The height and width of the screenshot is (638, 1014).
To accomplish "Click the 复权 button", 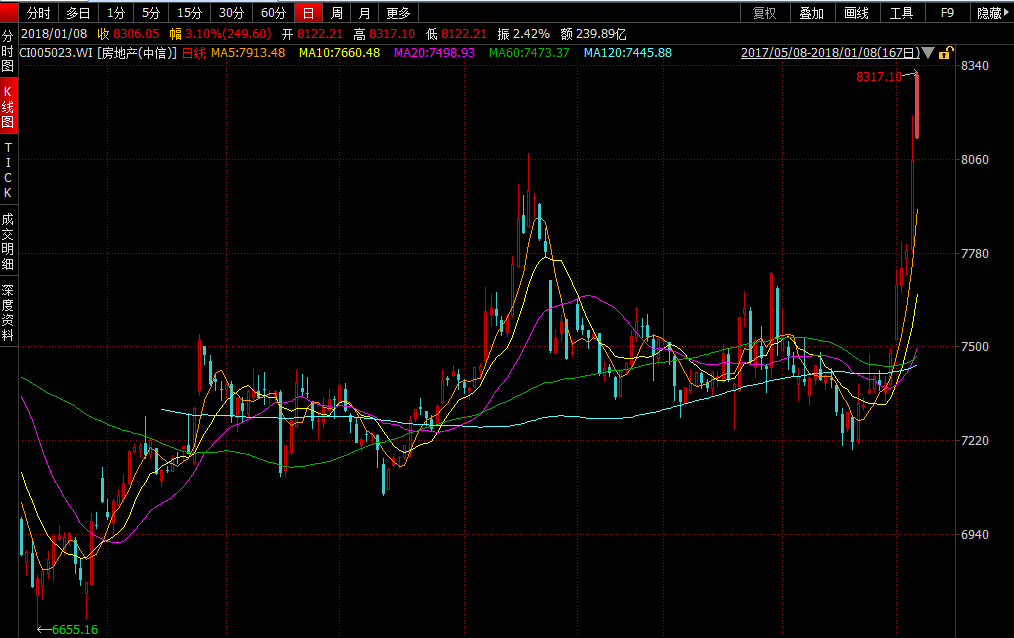I will (764, 13).
